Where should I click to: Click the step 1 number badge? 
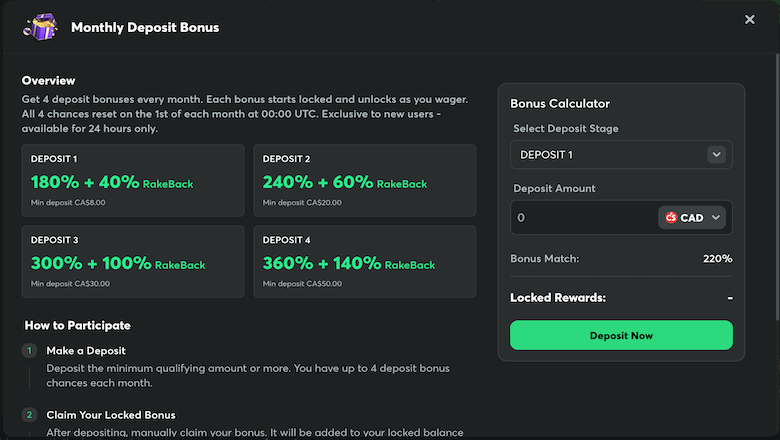tap(29, 351)
